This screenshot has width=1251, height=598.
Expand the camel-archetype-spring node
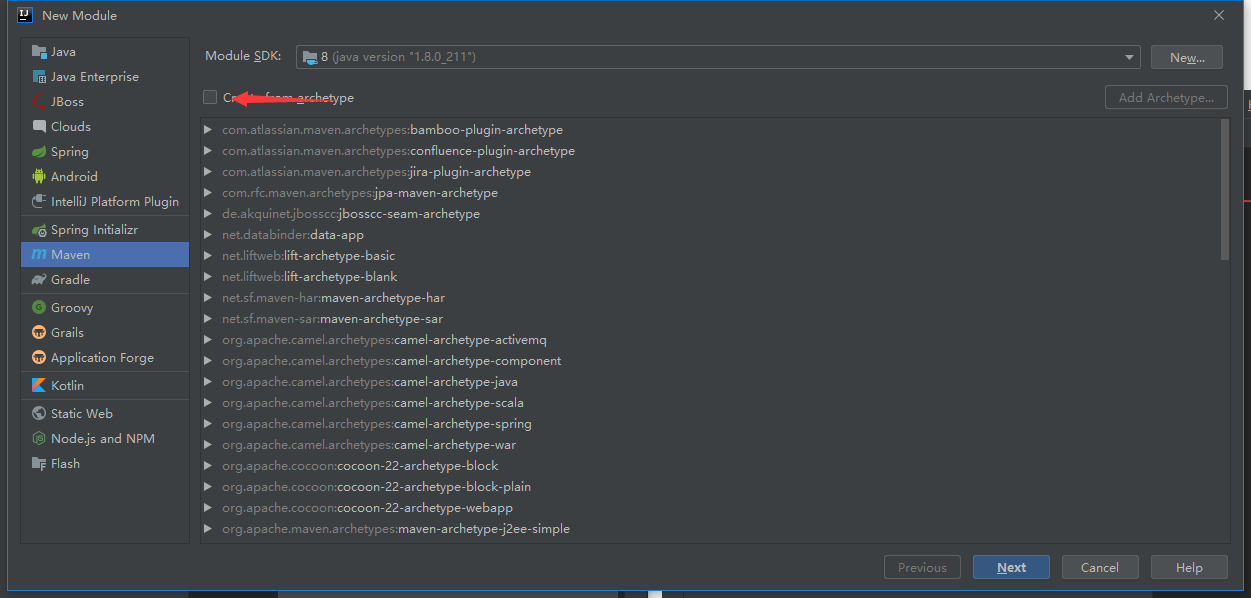pos(208,424)
